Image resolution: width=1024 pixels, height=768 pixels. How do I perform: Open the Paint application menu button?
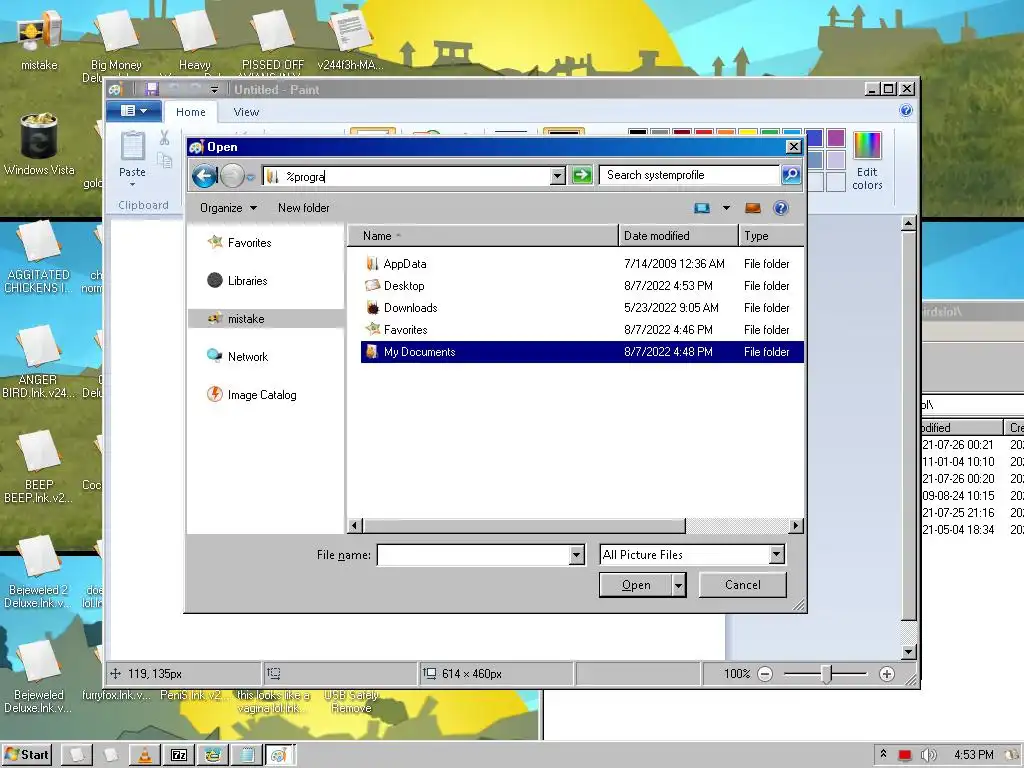tap(134, 111)
